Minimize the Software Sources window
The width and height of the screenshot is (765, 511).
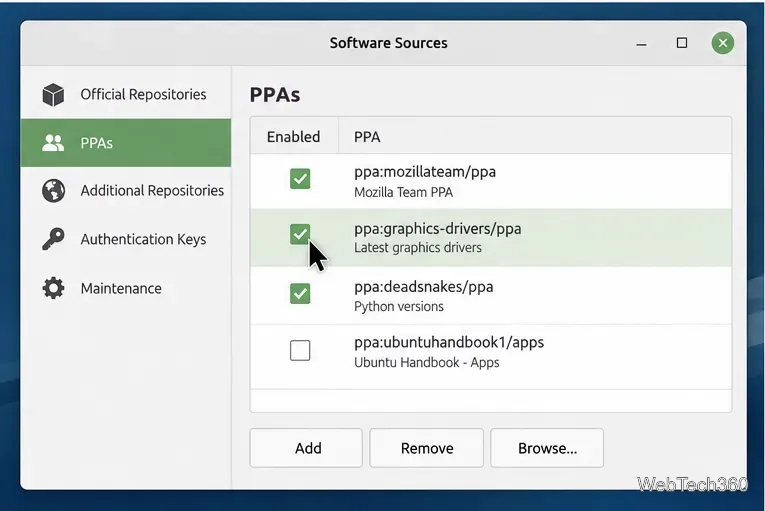pyautogui.click(x=642, y=43)
